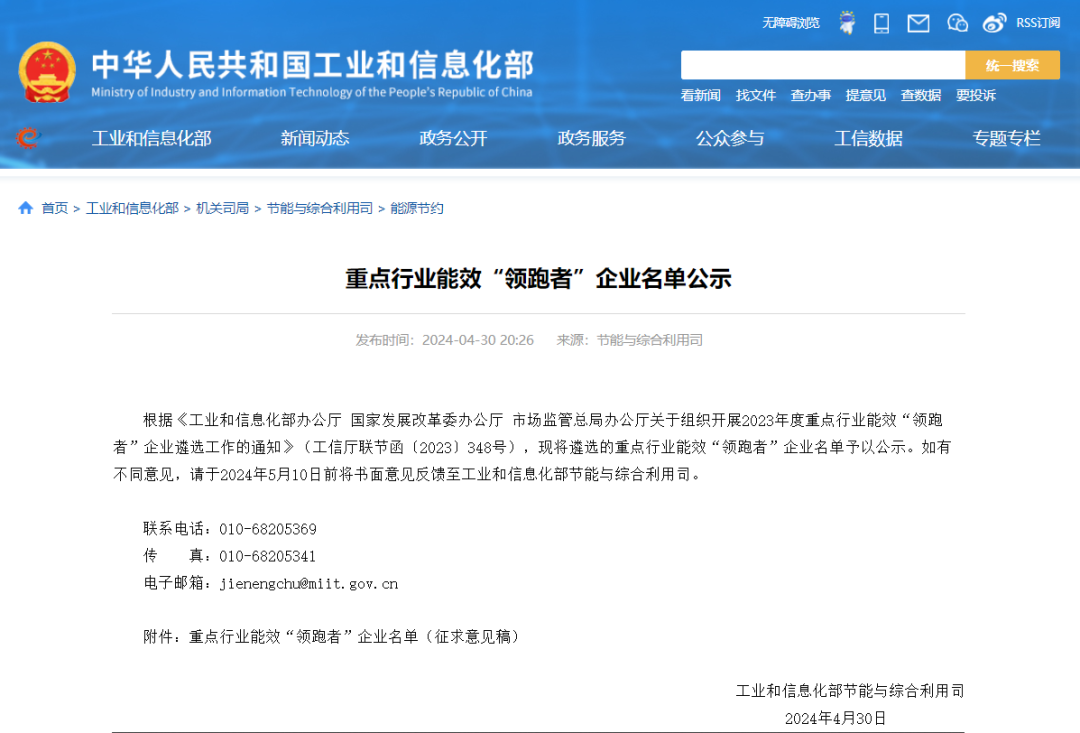This screenshot has height=733, width=1080.
Task: Click the article title 重点行业能效“领跑者”企业名单公示
Action: [538, 278]
